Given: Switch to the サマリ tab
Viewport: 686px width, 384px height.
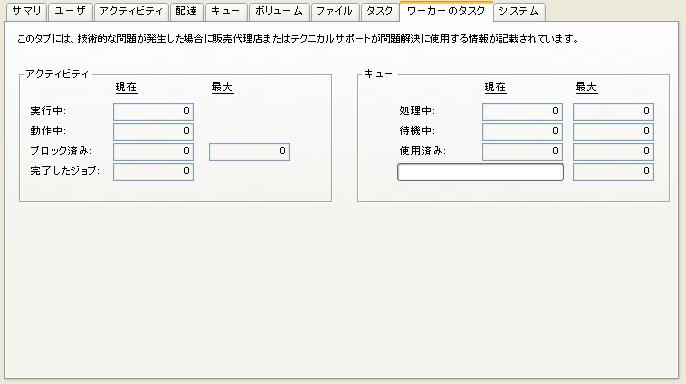Looking at the screenshot, I should click(26, 11).
